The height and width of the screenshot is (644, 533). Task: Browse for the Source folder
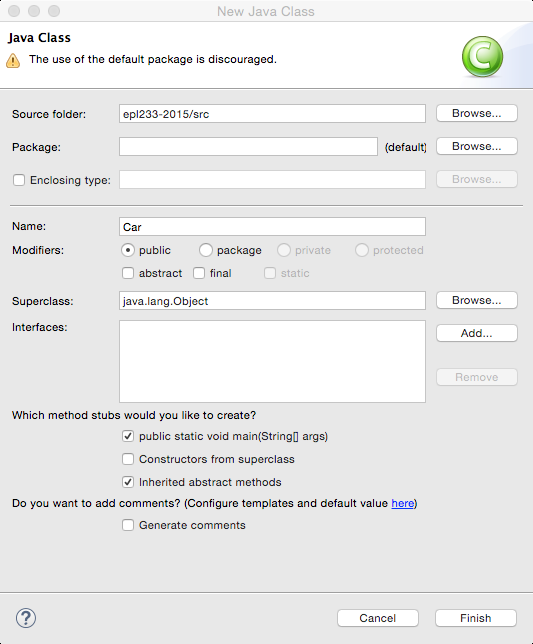pos(476,113)
